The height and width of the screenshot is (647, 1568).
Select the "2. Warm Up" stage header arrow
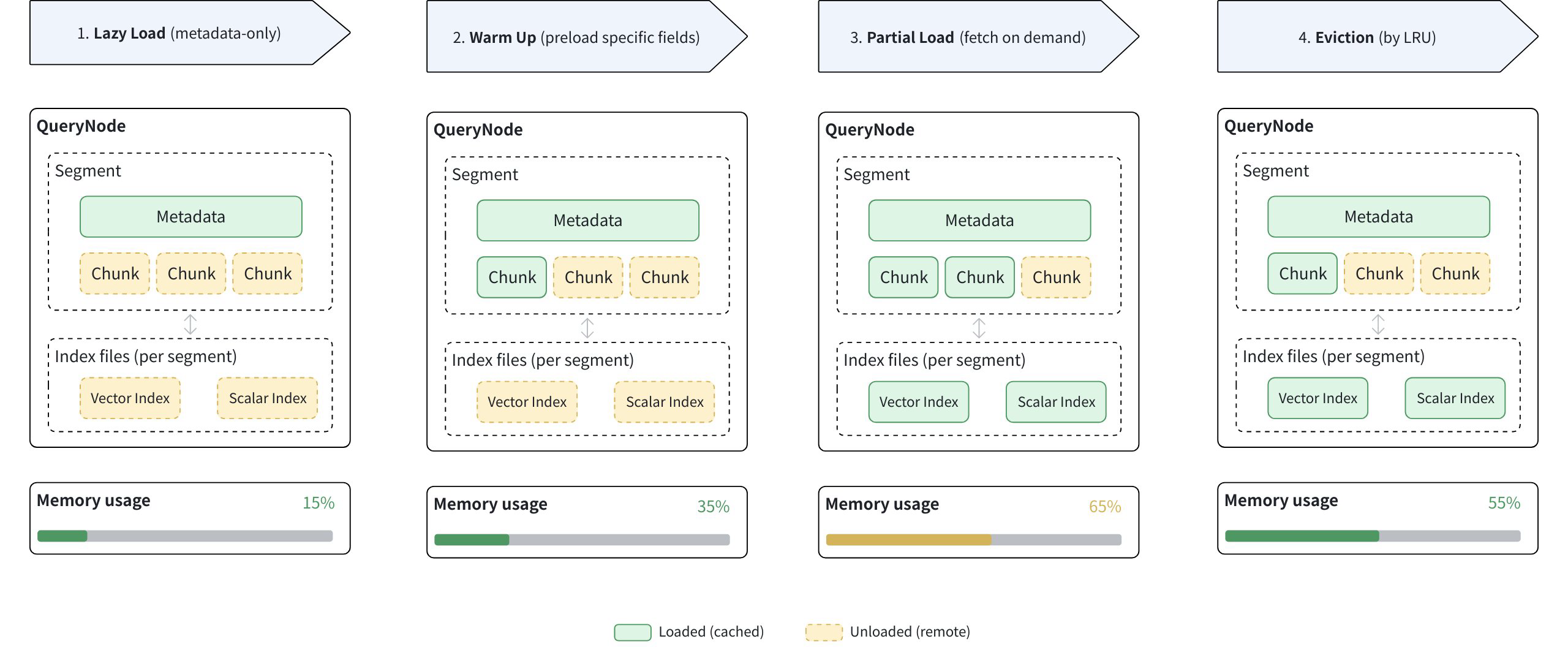576,37
